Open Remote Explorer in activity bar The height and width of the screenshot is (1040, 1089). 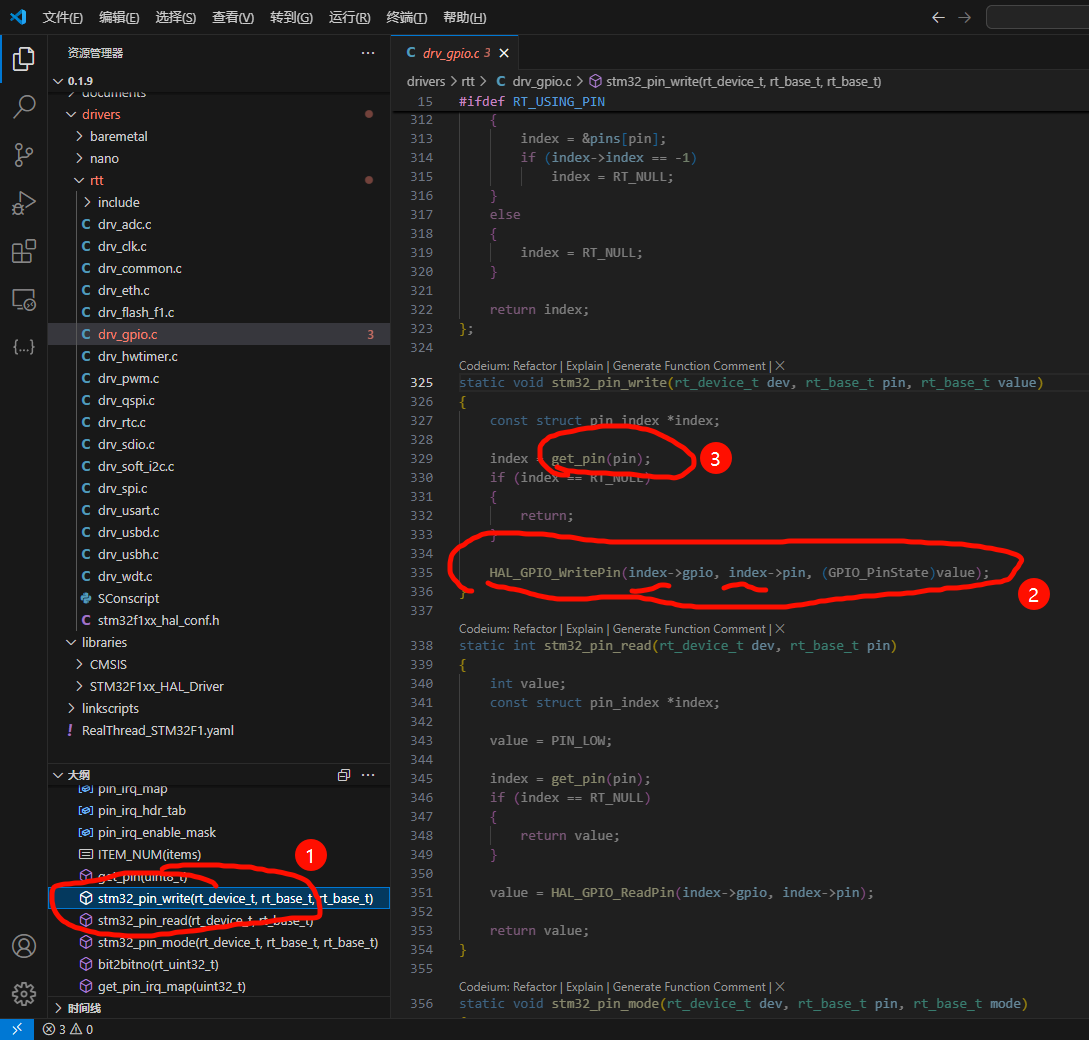pos(24,299)
